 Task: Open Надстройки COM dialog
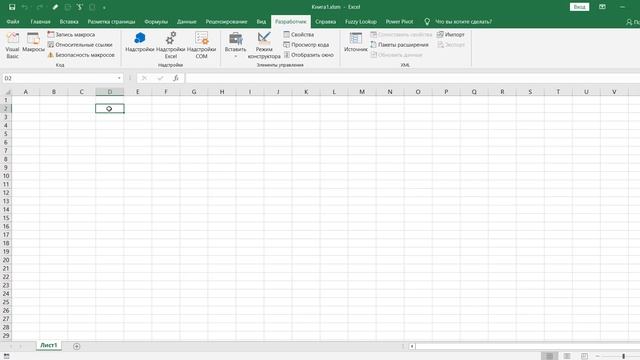(x=202, y=45)
